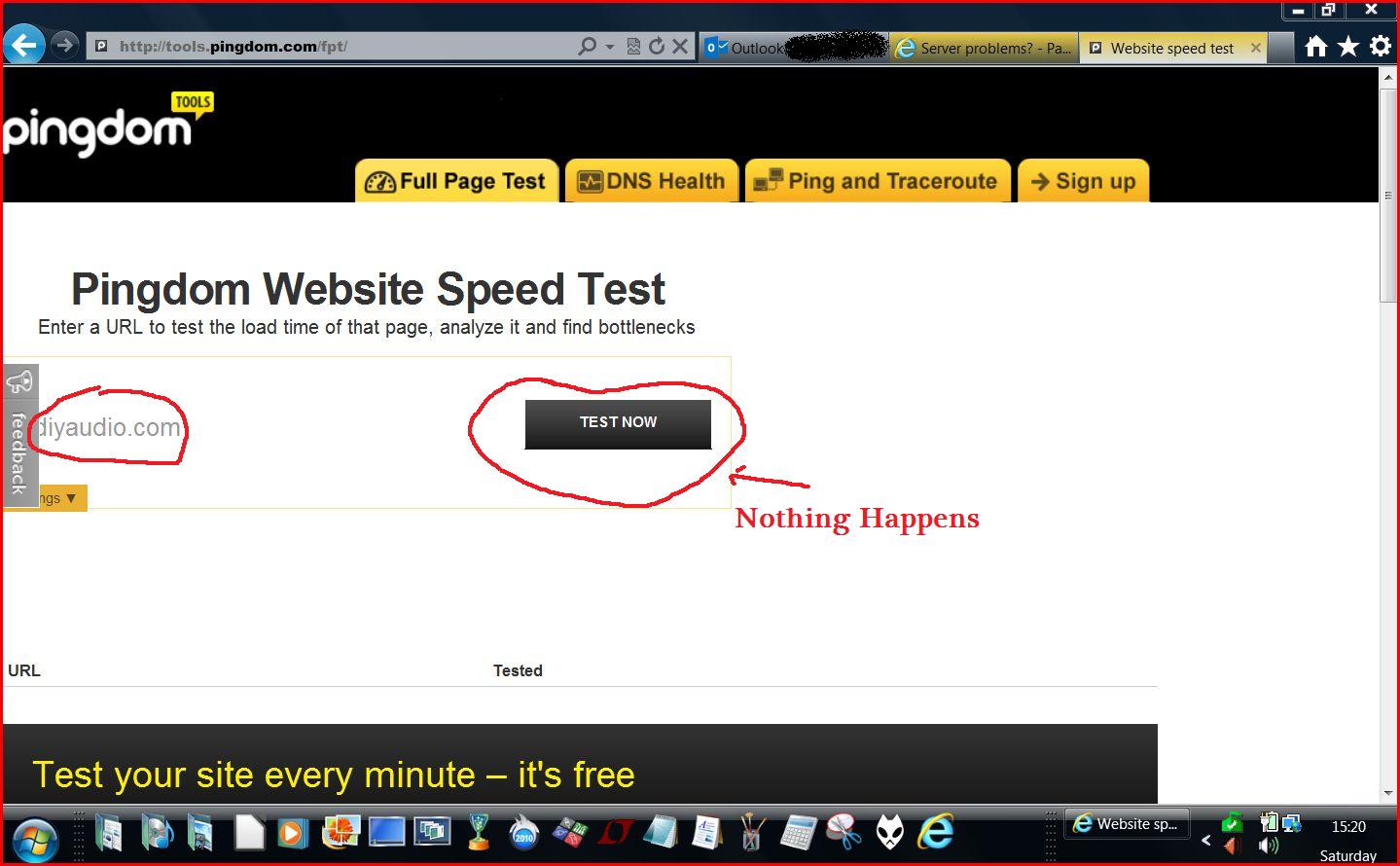Click the Compatibility View icon in address bar

(x=633, y=46)
